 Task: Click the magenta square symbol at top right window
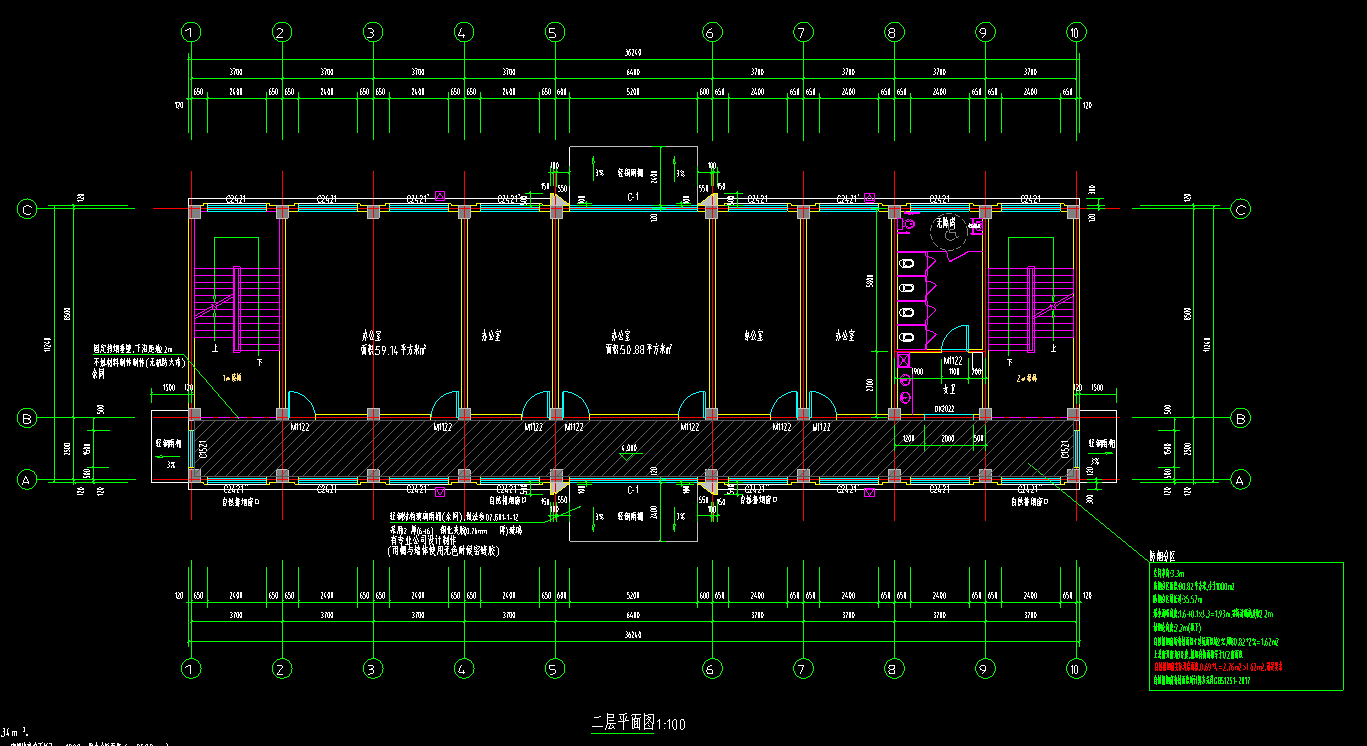869,197
